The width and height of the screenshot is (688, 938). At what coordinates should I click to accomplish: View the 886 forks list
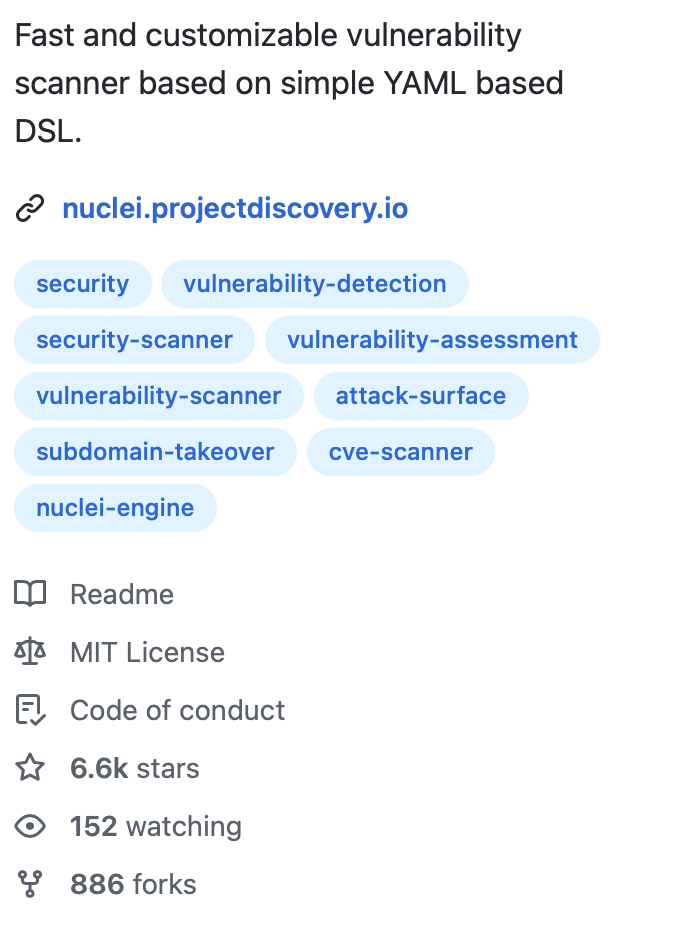click(x=133, y=885)
